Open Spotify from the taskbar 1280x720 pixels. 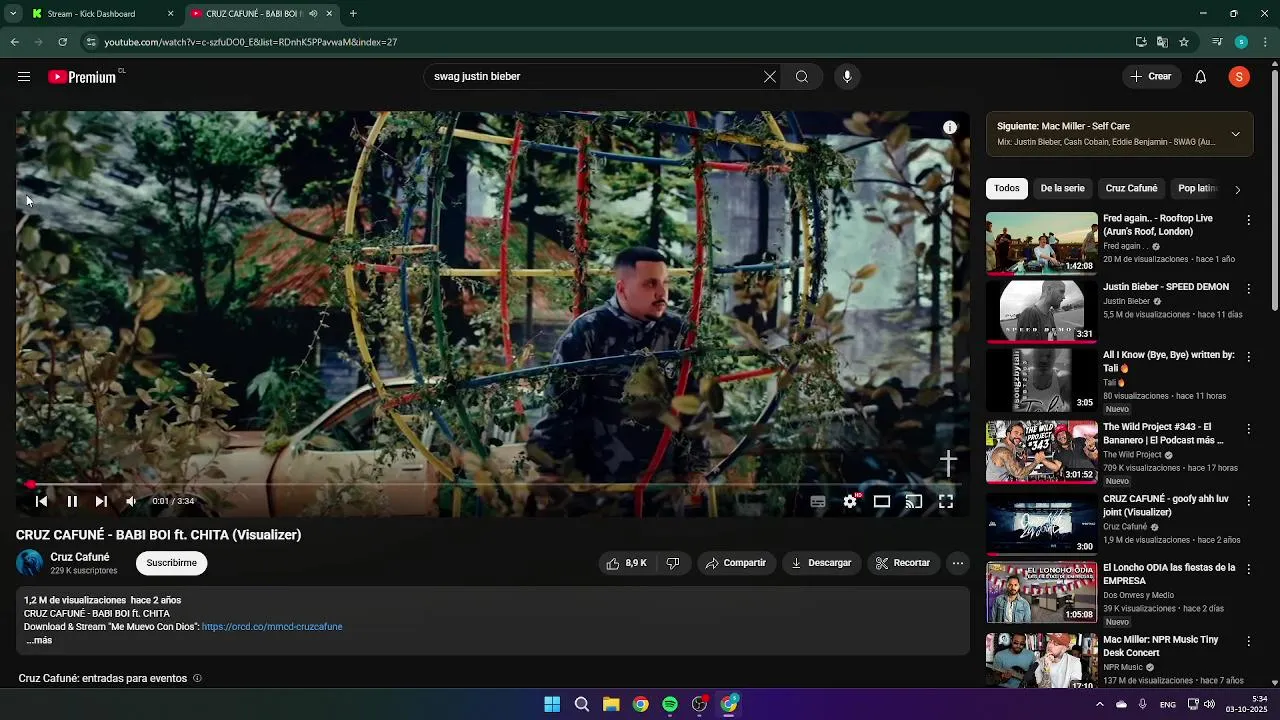670,704
